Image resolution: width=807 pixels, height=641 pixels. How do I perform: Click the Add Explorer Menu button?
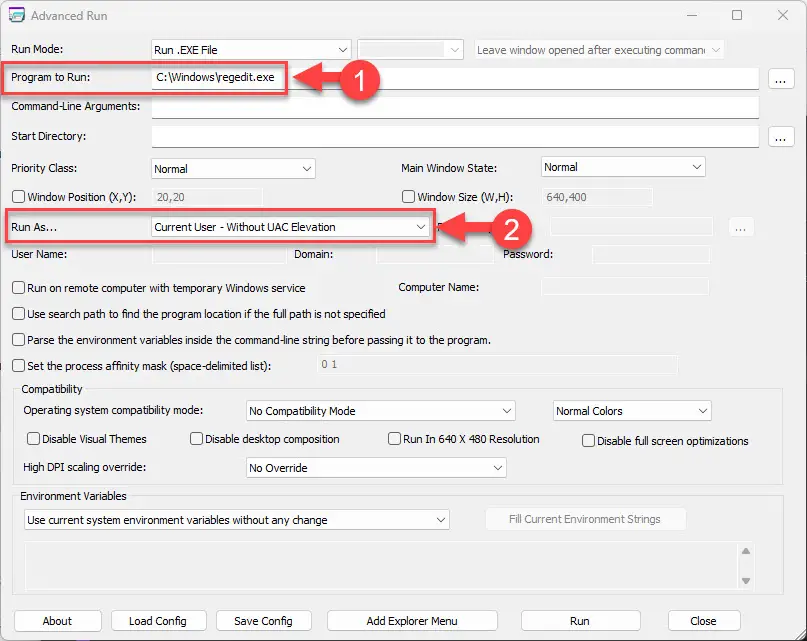(x=412, y=621)
